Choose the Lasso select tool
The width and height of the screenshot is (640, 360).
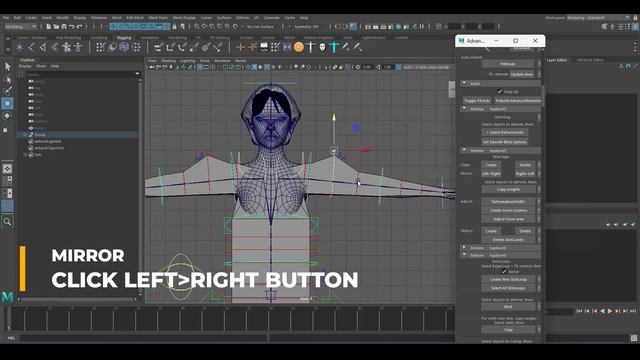[7, 79]
